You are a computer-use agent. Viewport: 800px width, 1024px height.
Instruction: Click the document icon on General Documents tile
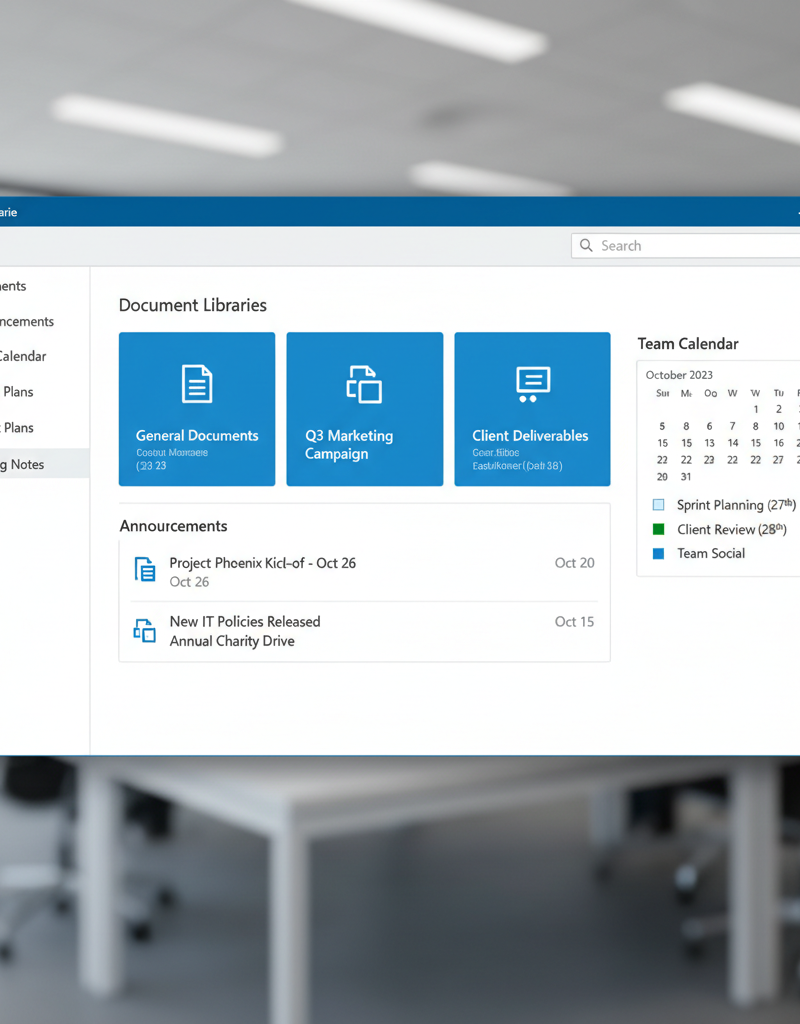click(197, 383)
